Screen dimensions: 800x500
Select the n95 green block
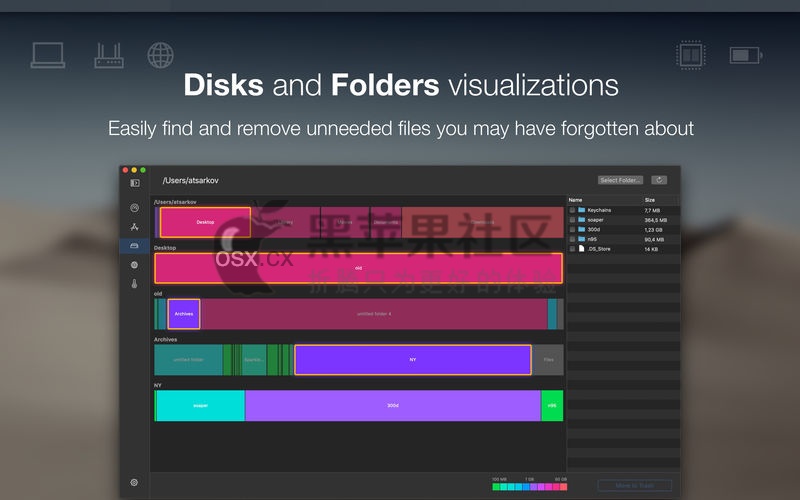pyautogui.click(x=552, y=406)
